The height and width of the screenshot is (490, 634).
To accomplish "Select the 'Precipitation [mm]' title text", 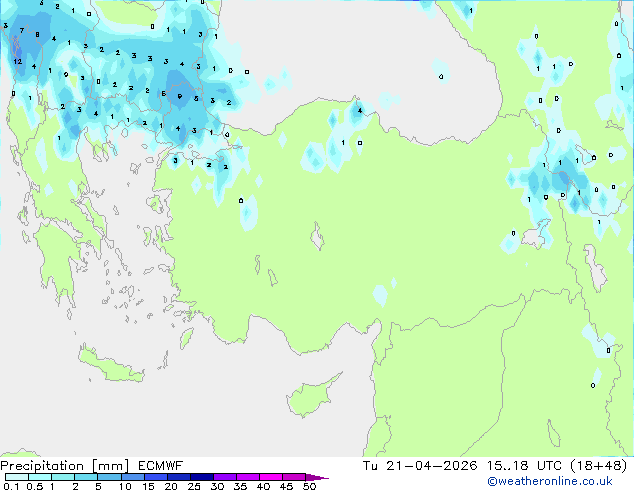I will 64,466.
